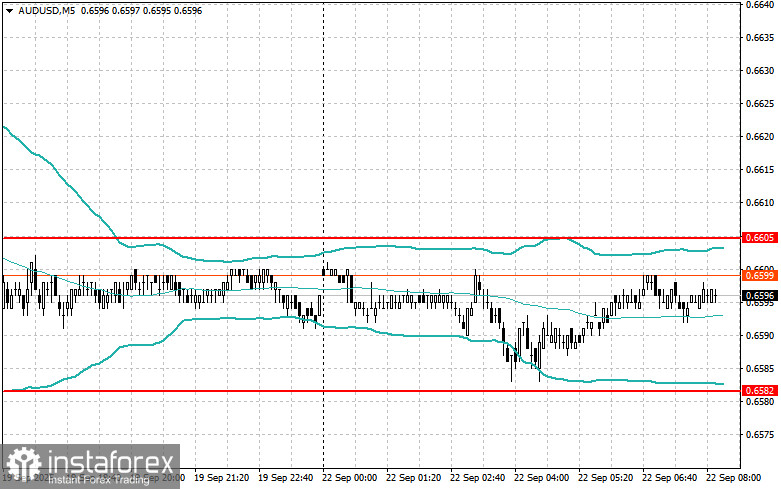The height and width of the screenshot is (489, 781).
Task: Click the 0.6615 price axis value
Action: [x=760, y=170]
